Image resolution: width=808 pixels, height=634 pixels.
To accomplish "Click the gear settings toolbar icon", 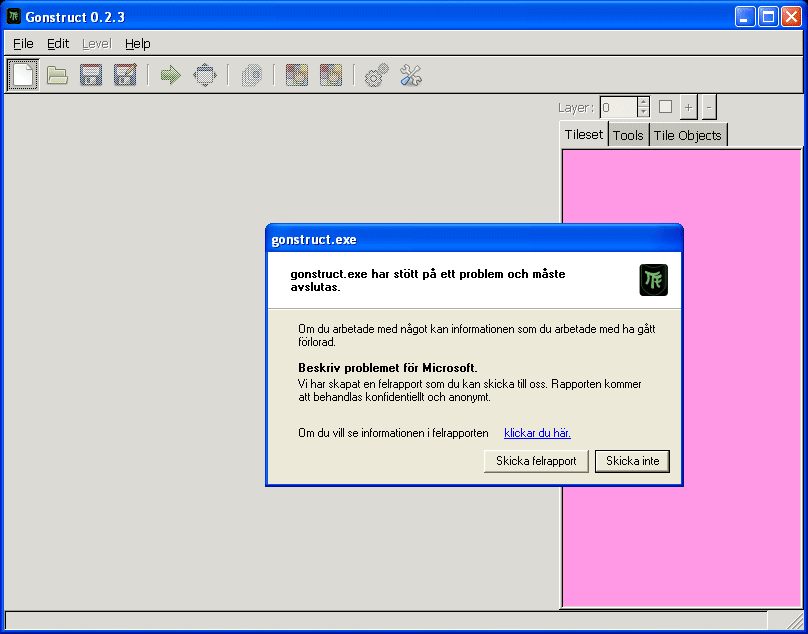I will pyautogui.click(x=376, y=75).
